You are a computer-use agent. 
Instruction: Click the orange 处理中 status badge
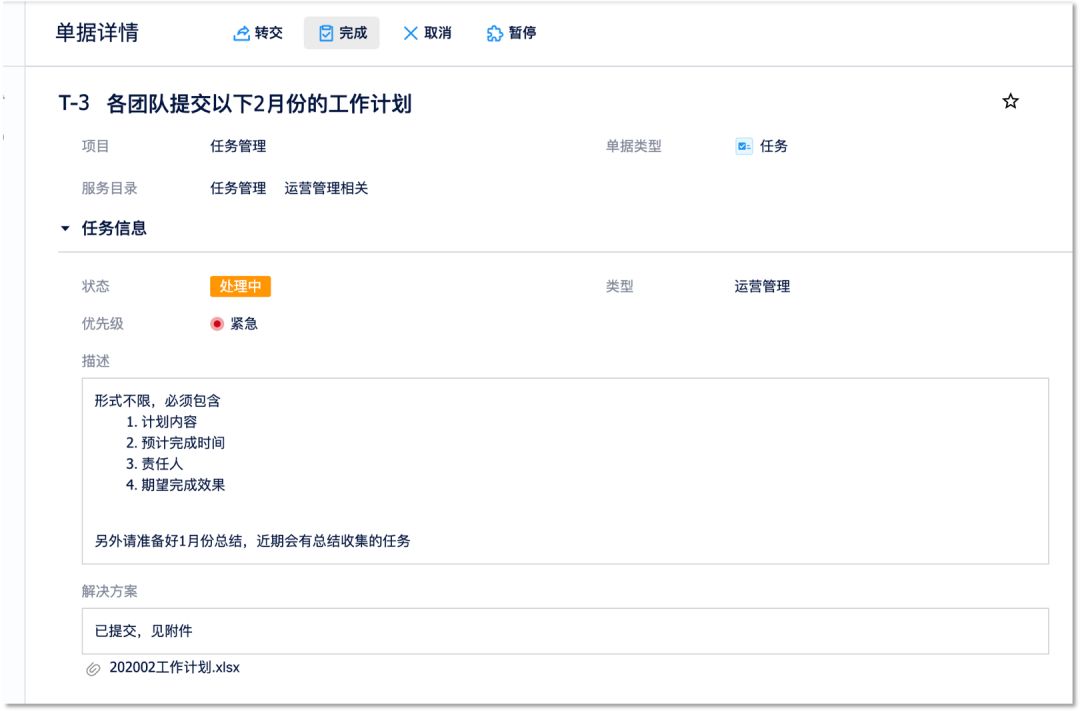240,286
